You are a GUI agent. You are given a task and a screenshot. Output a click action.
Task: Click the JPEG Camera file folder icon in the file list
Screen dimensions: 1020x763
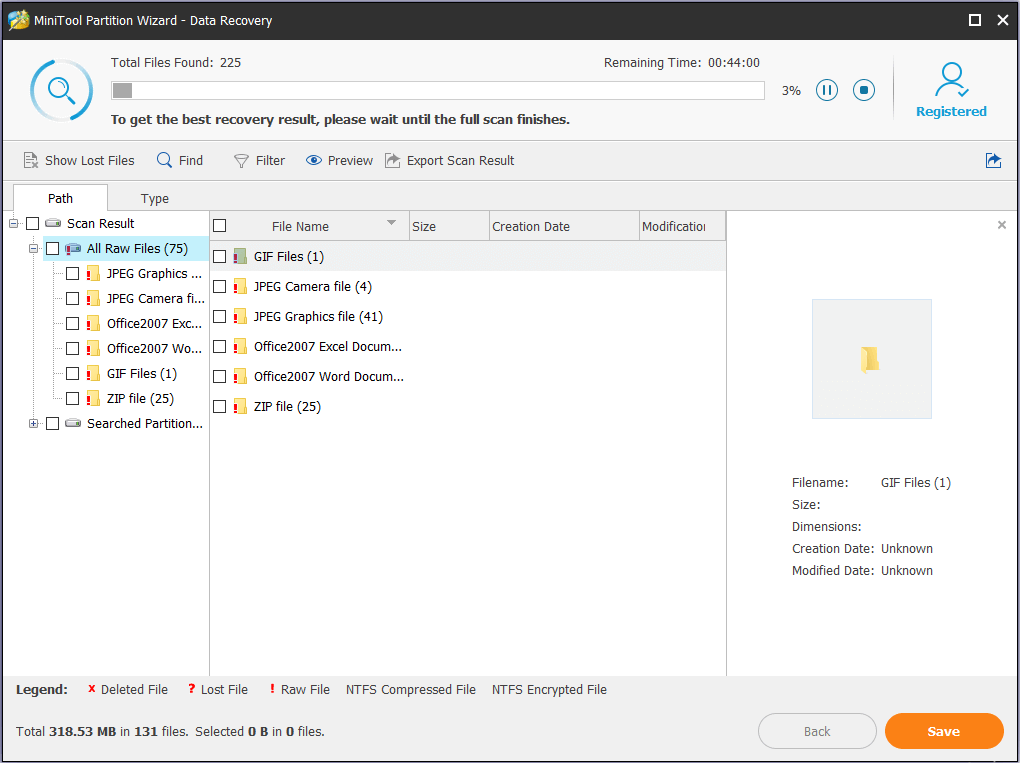pos(240,286)
